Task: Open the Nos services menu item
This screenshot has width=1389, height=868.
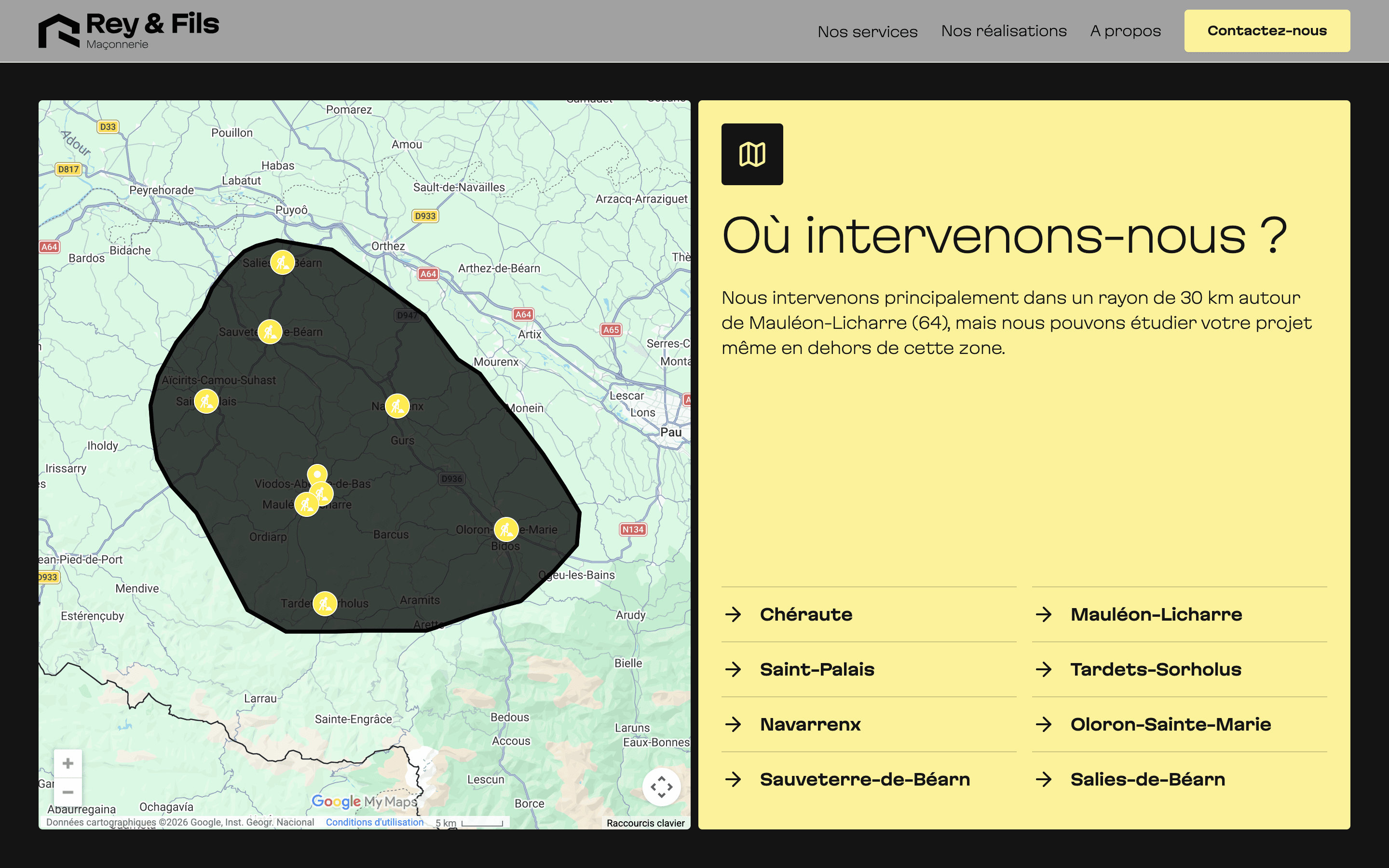Action: 867,31
